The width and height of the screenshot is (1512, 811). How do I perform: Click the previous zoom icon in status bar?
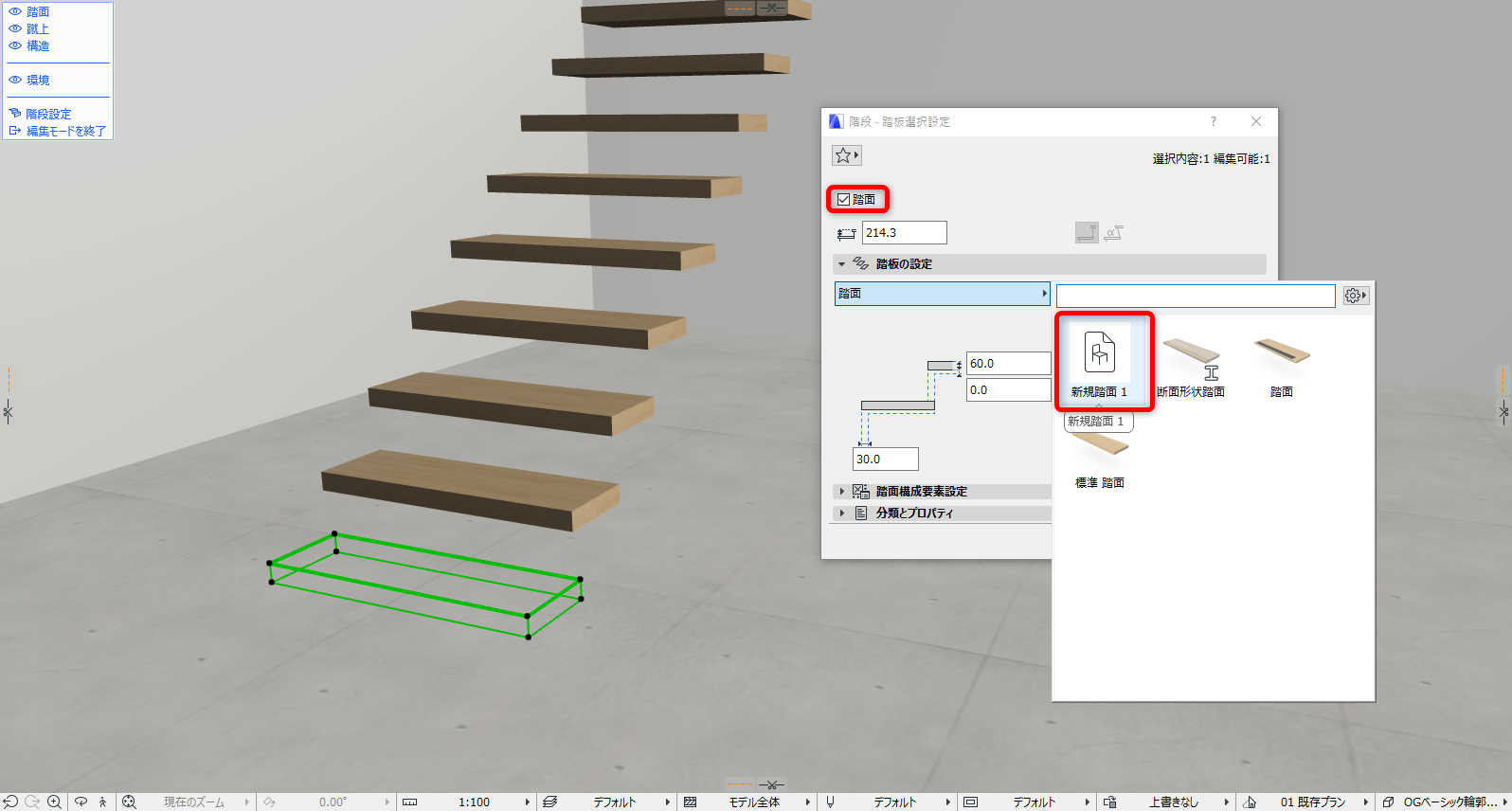[11, 802]
